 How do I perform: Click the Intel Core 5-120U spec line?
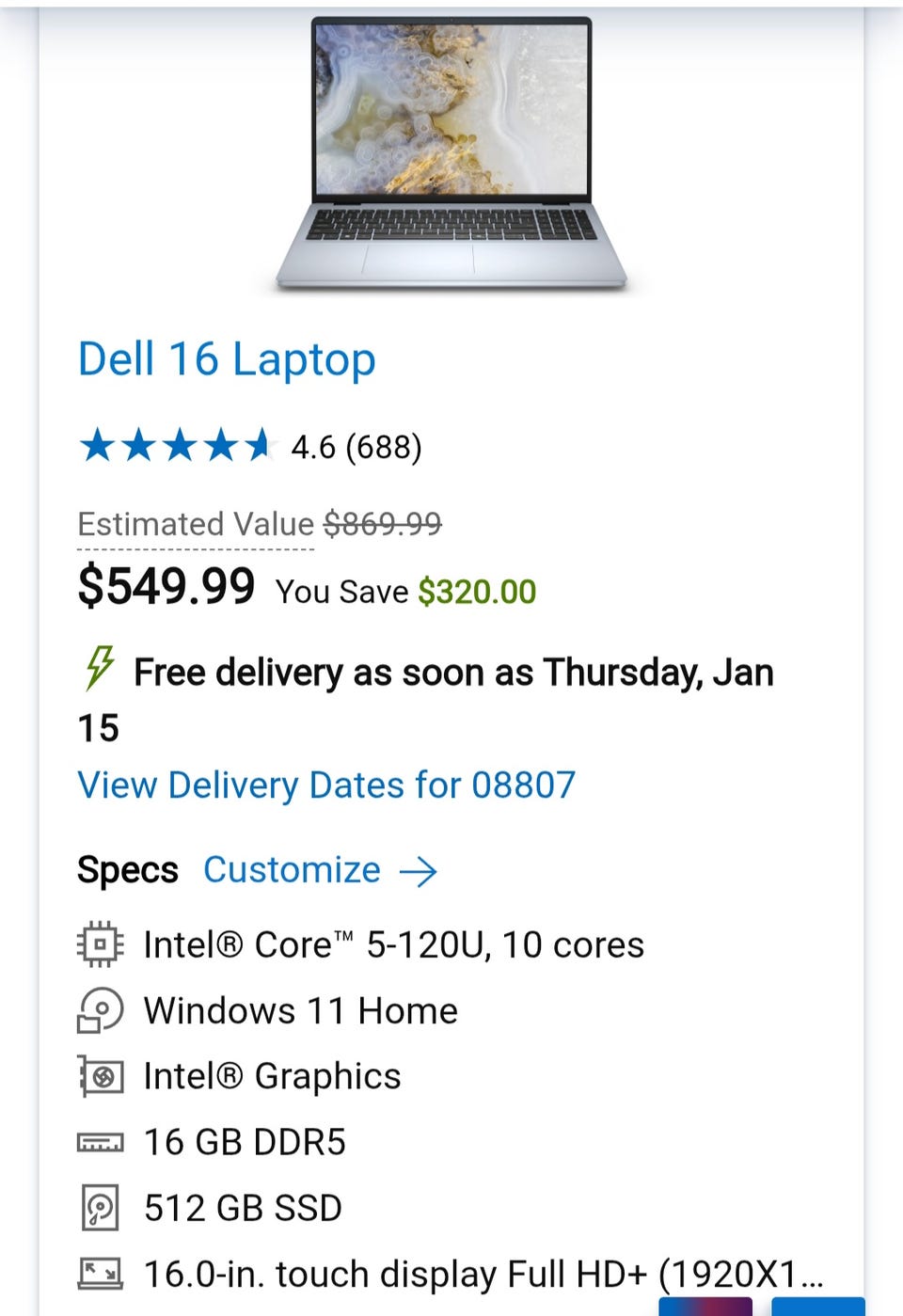click(x=393, y=944)
